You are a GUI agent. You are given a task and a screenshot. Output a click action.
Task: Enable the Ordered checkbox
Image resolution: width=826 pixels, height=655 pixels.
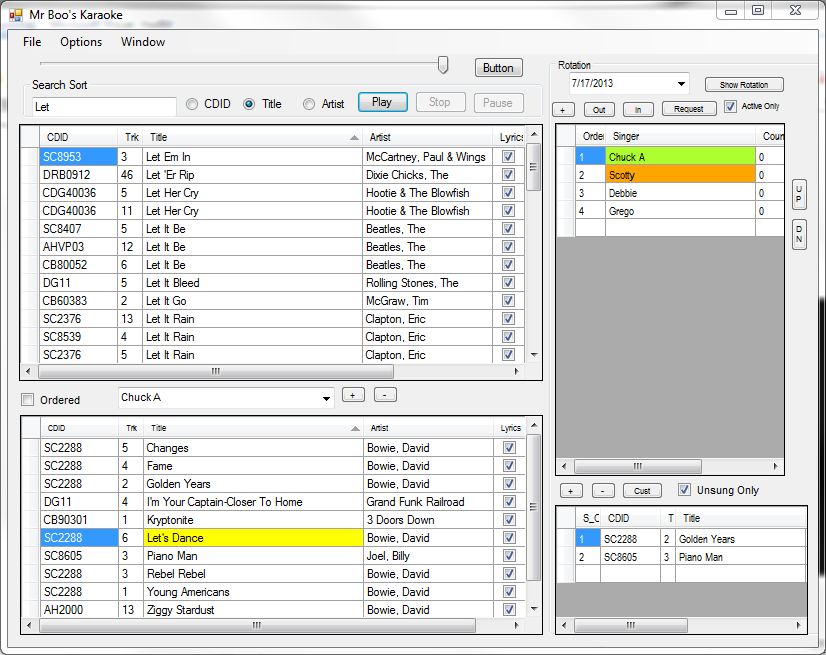pos(28,400)
